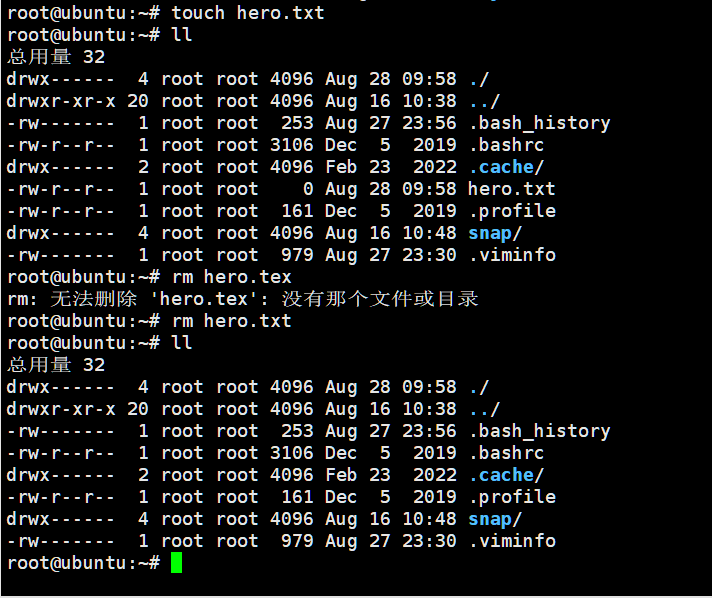Image resolution: width=712 pixels, height=598 pixels.
Task: Click 'drwxr-xr-x' permissions in second listing
Action: [x=61, y=409]
